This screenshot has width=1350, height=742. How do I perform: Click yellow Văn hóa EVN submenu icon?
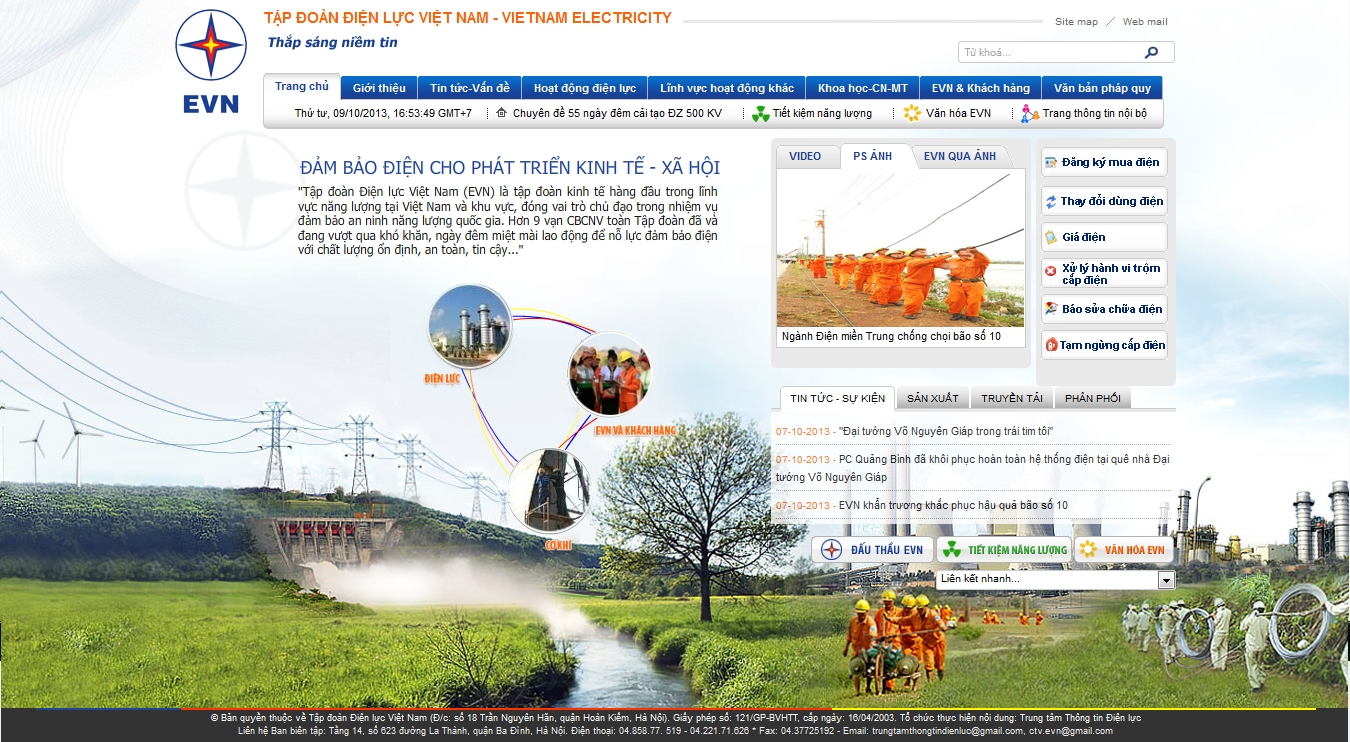pyautogui.click(x=912, y=113)
